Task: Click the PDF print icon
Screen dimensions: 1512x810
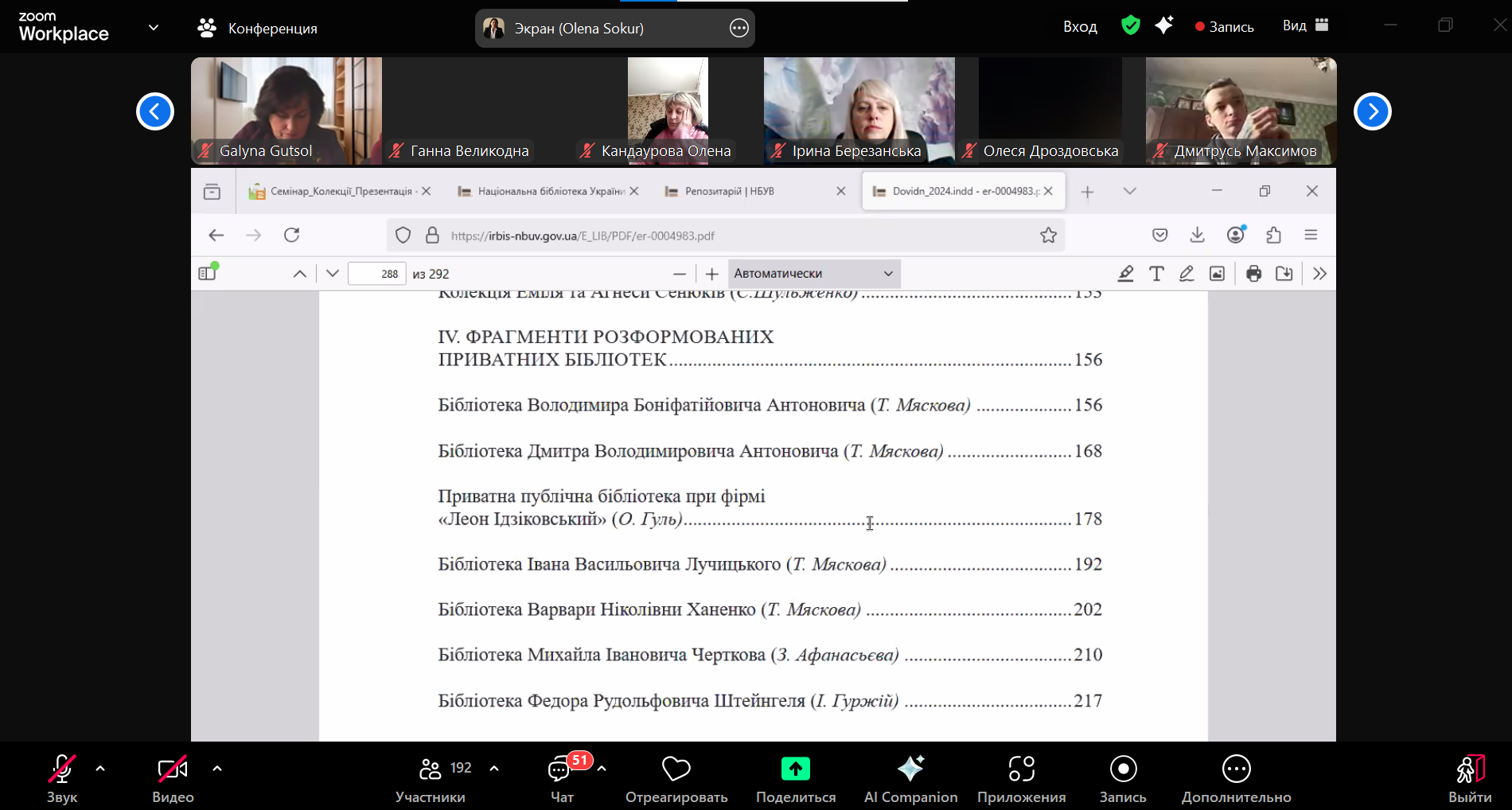Action: [1253, 274]
